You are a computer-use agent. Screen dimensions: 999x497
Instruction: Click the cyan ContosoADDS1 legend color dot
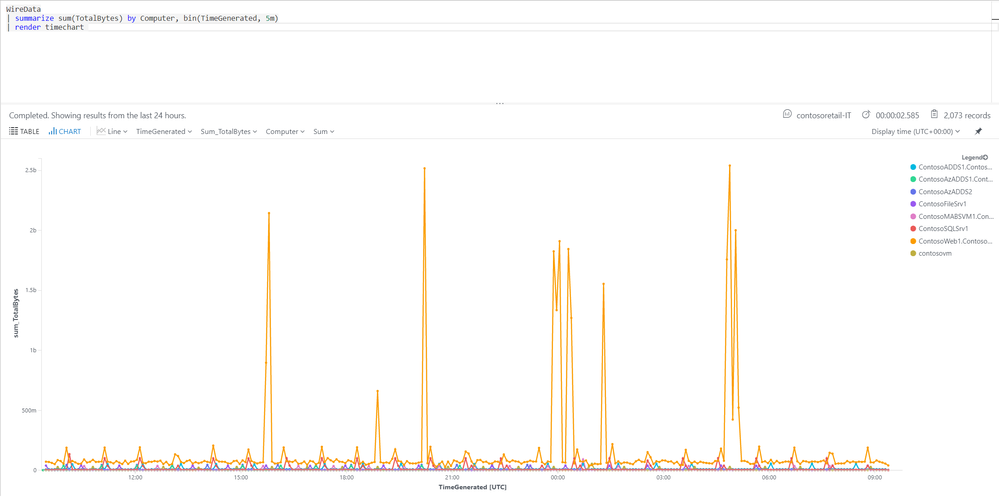[913, 167]
